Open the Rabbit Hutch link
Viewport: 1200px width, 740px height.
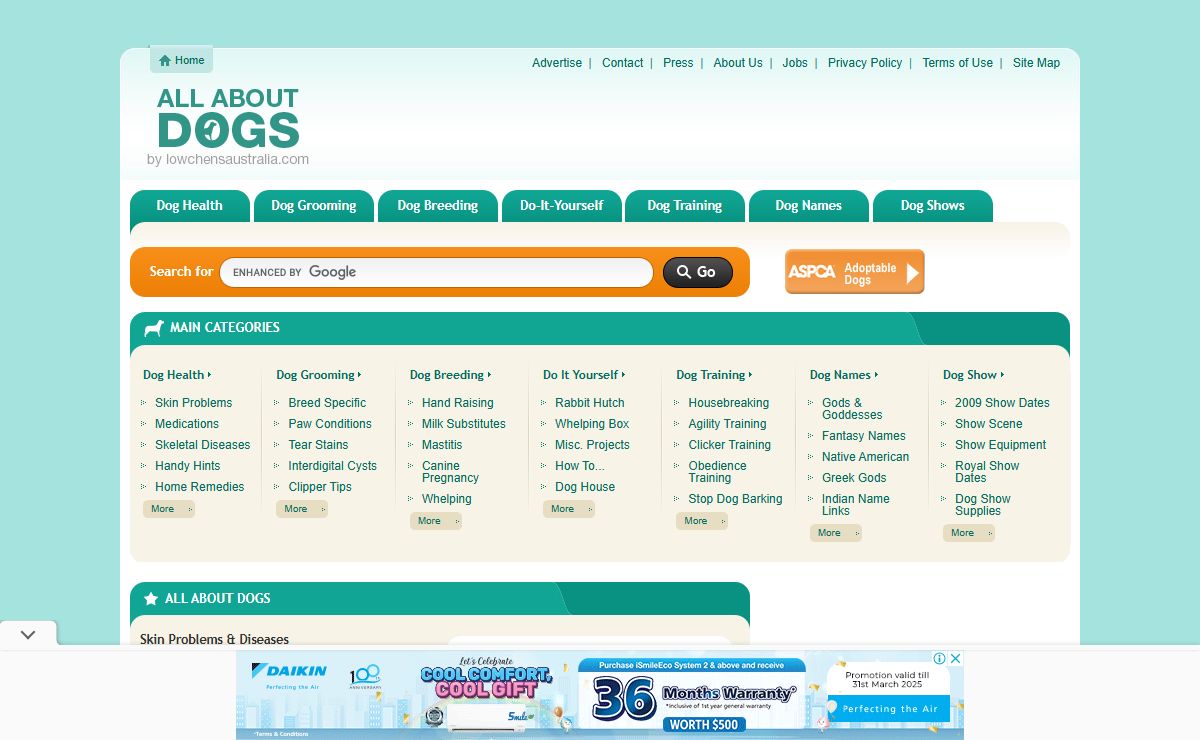point(590,403)
